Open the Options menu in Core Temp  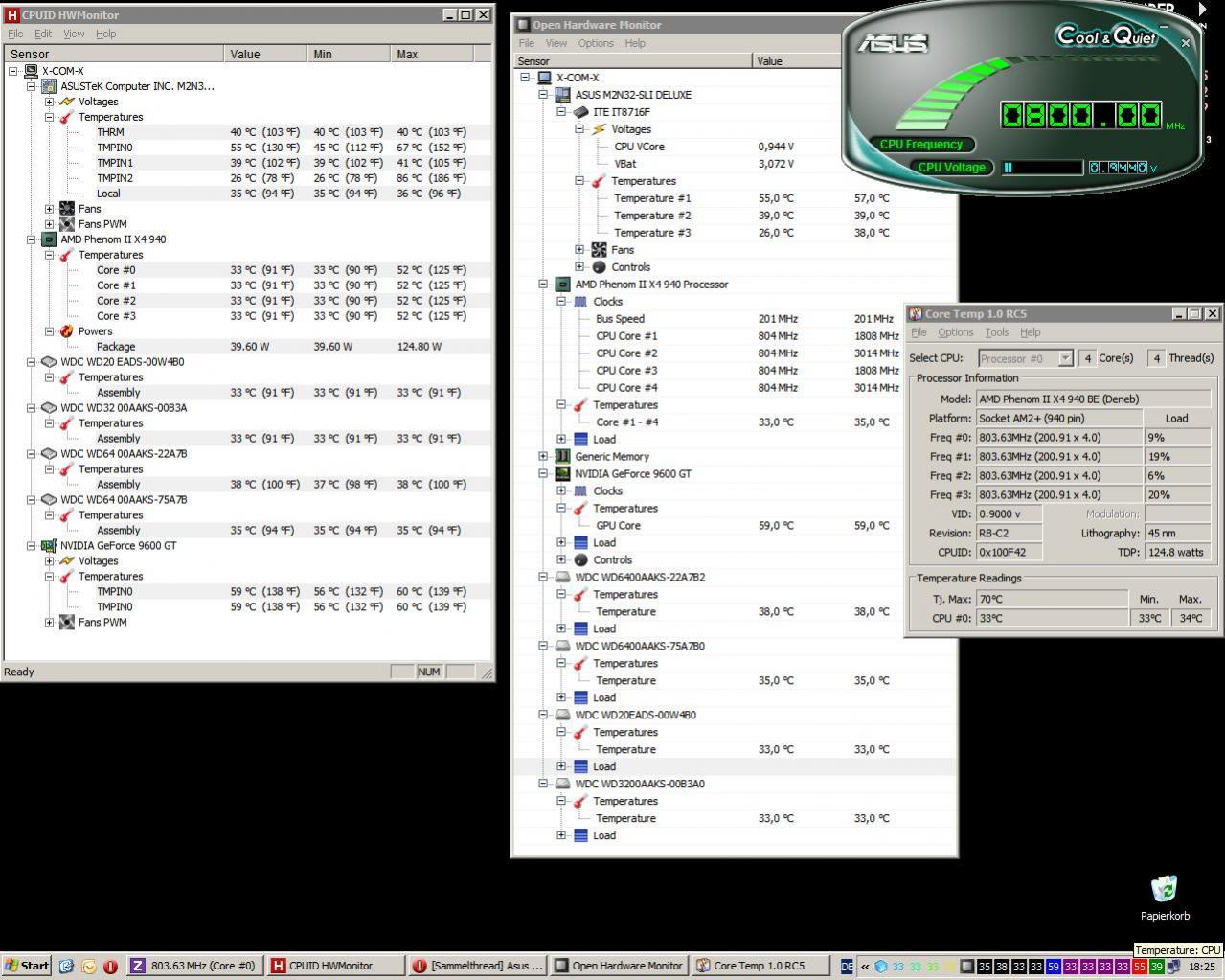955,332
